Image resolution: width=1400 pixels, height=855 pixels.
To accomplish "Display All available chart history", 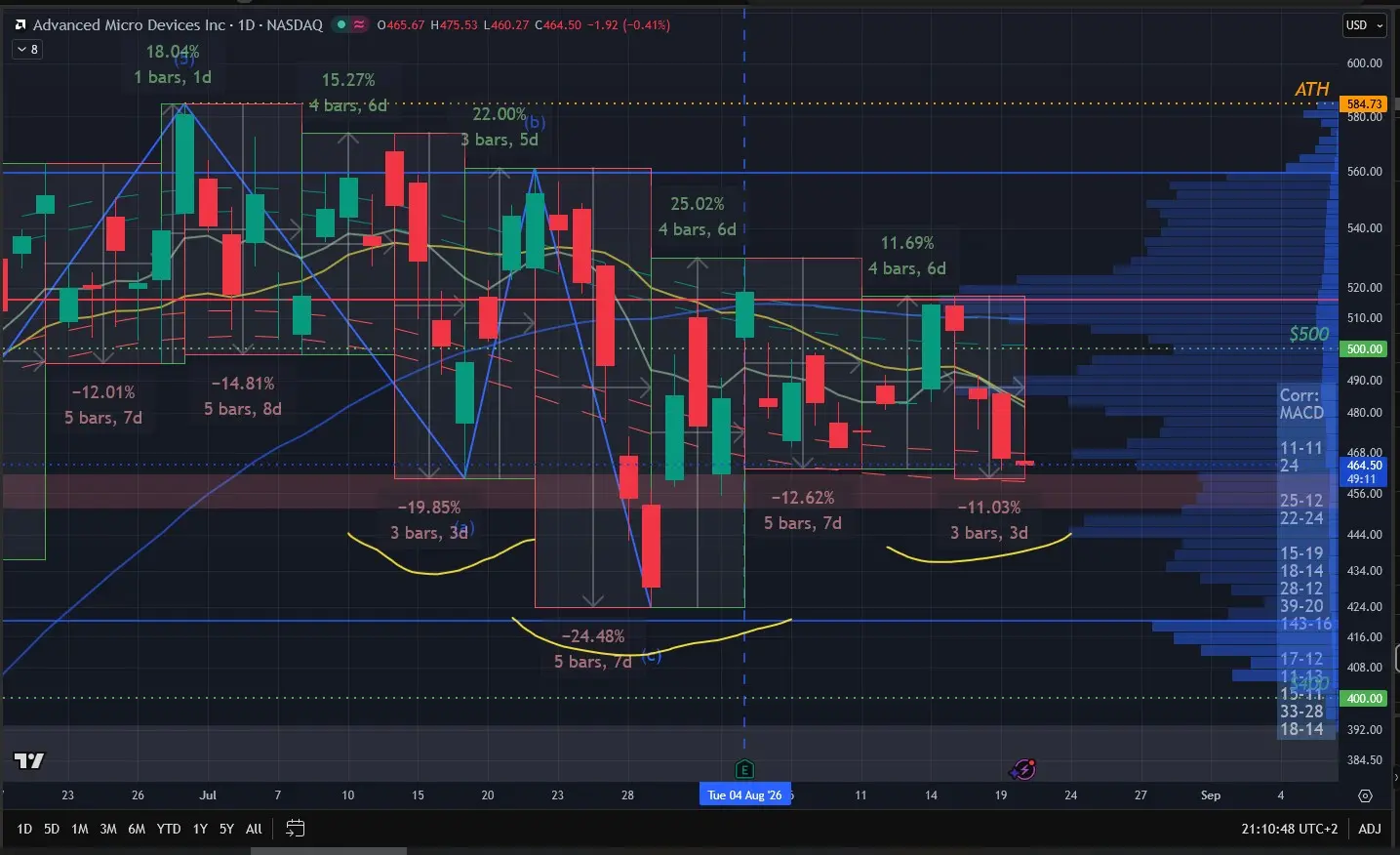I will pos(254,829).
